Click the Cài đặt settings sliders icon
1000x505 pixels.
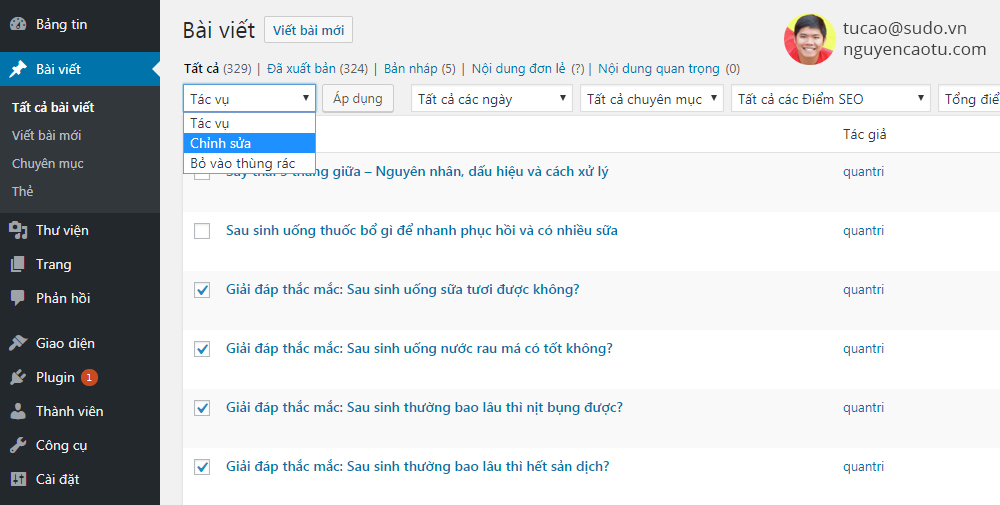18,479
